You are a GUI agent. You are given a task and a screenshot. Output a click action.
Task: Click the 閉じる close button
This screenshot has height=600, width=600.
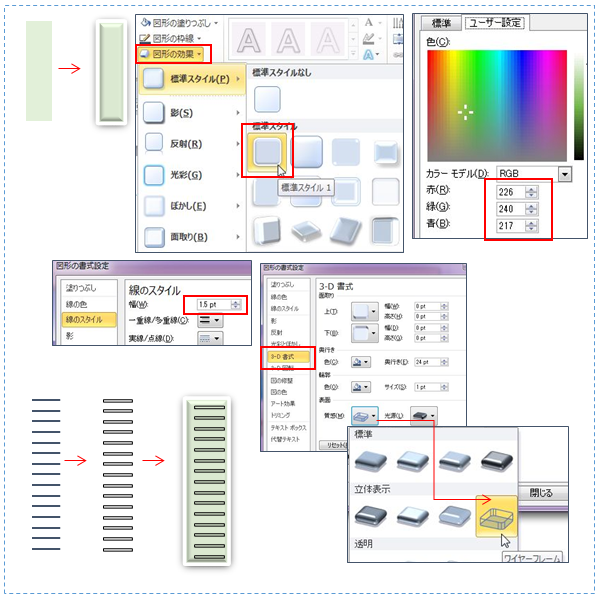pos(541,493)
